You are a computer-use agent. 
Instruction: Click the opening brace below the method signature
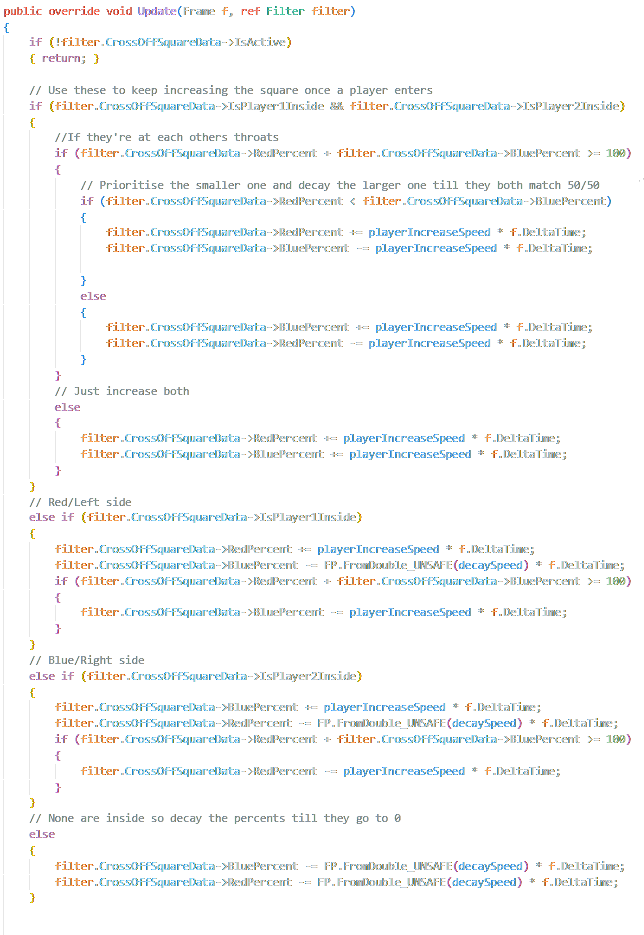[7, 27]
